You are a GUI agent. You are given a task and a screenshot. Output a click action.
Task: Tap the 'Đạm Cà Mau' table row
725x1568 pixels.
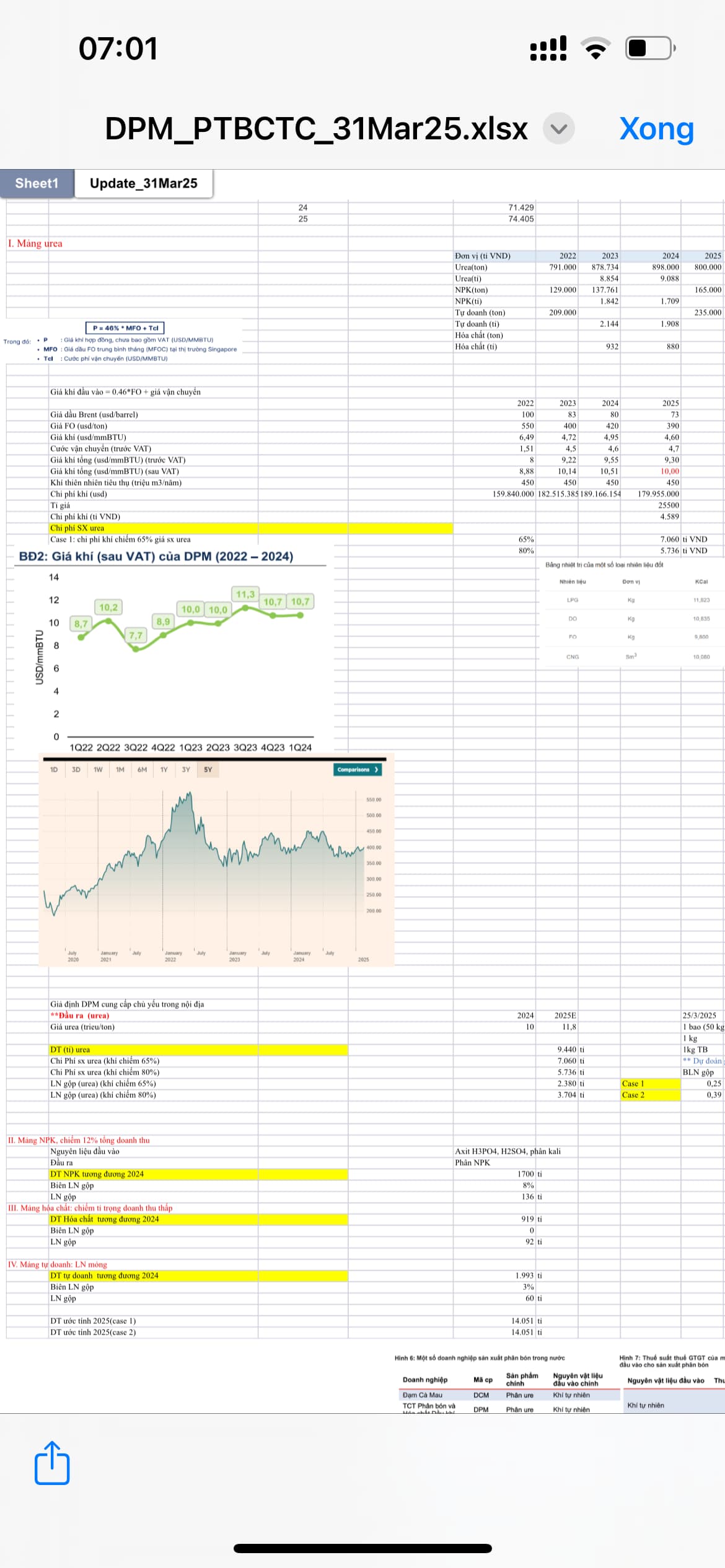coord(508,1395)
